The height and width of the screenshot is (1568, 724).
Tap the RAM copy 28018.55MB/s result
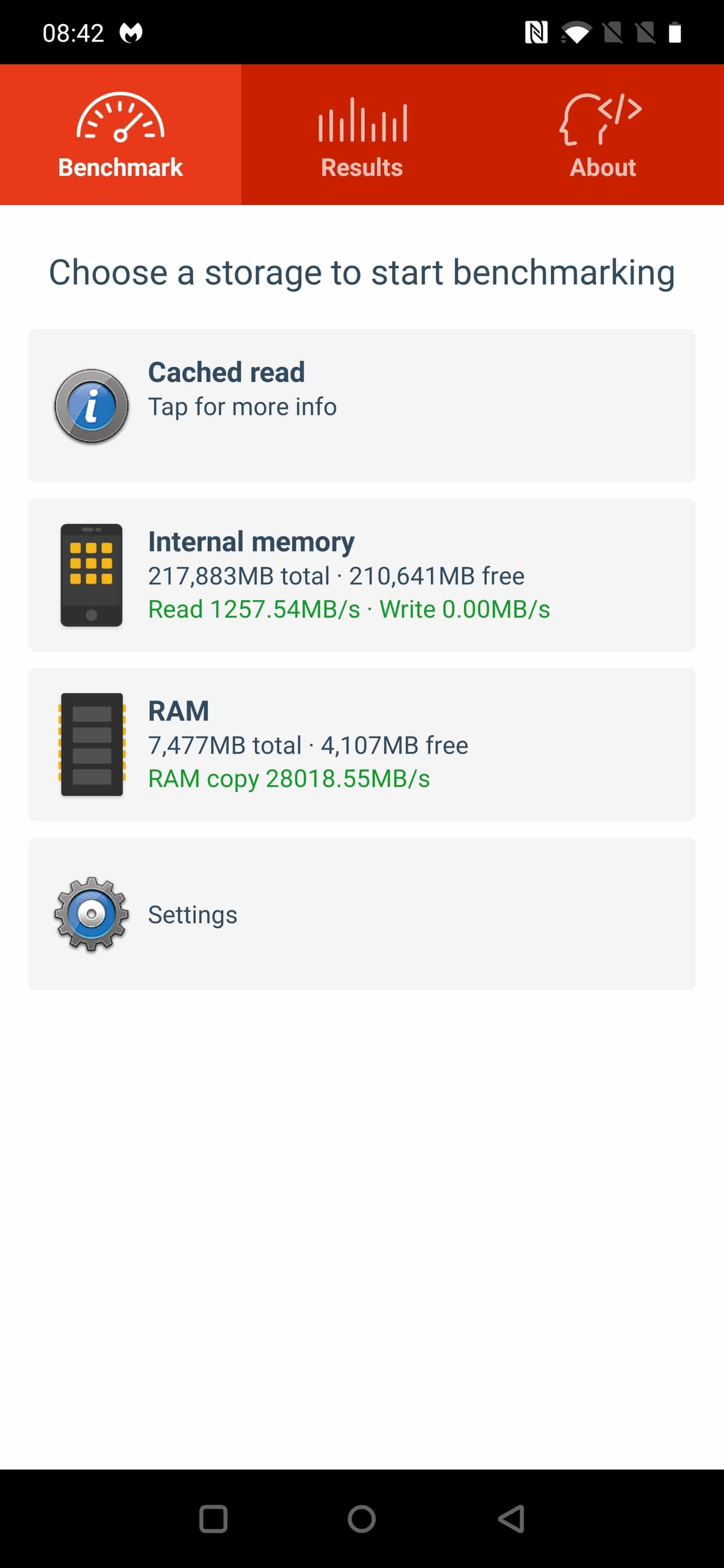pyautogui.click(x=289, y=778)
